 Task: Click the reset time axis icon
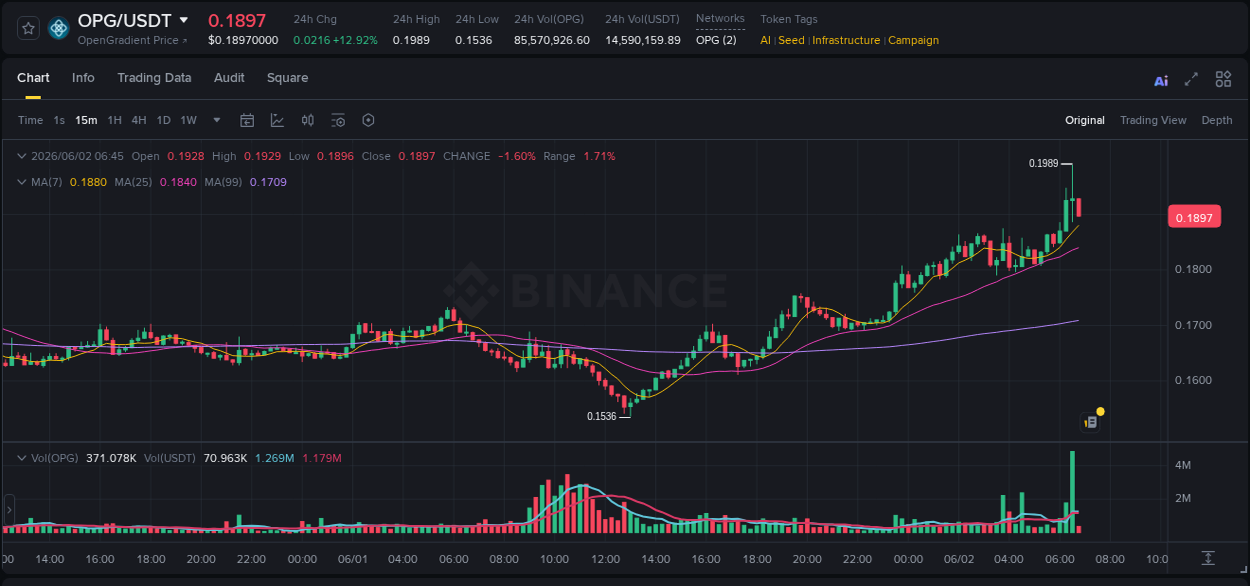click(x=1208, y=558)
